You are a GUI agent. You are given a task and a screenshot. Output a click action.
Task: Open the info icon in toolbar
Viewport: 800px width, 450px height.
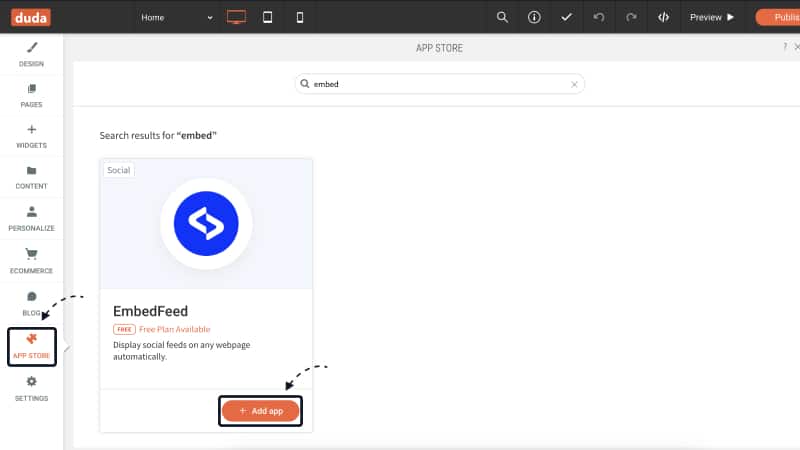click(x=534, y=17)
